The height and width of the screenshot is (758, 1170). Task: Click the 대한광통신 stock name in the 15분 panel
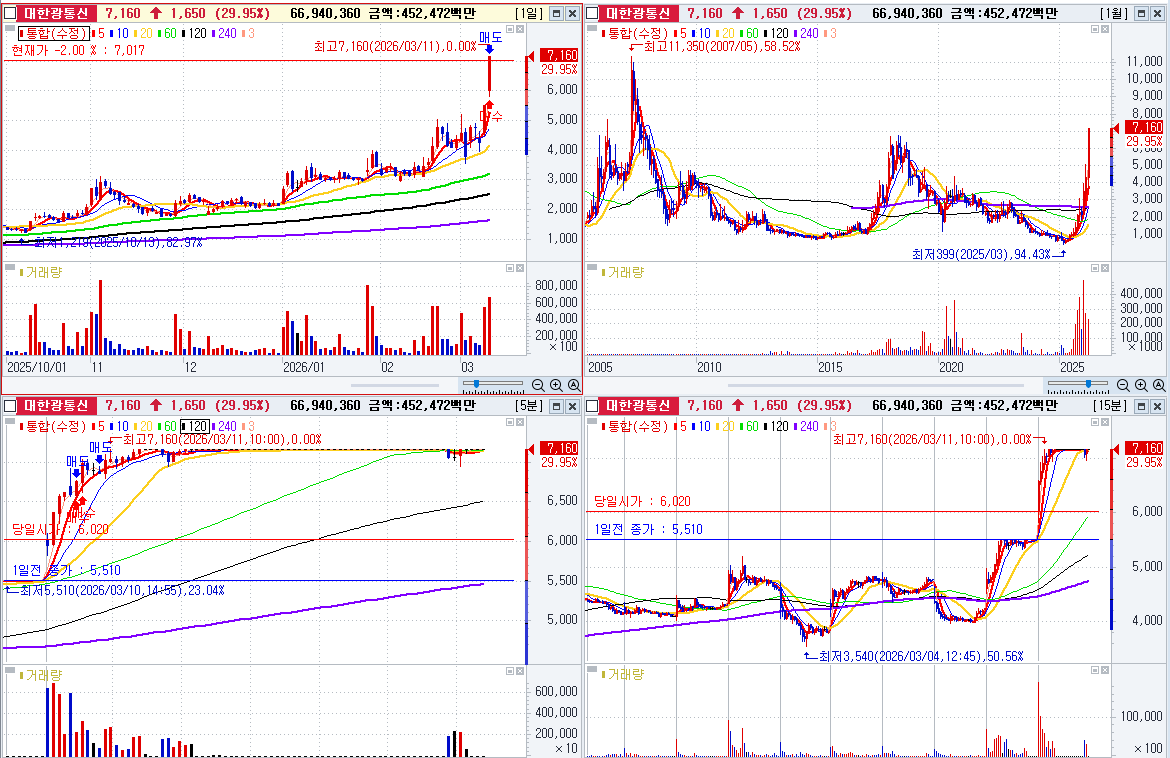pyautogui.click(x=639, y=406)
